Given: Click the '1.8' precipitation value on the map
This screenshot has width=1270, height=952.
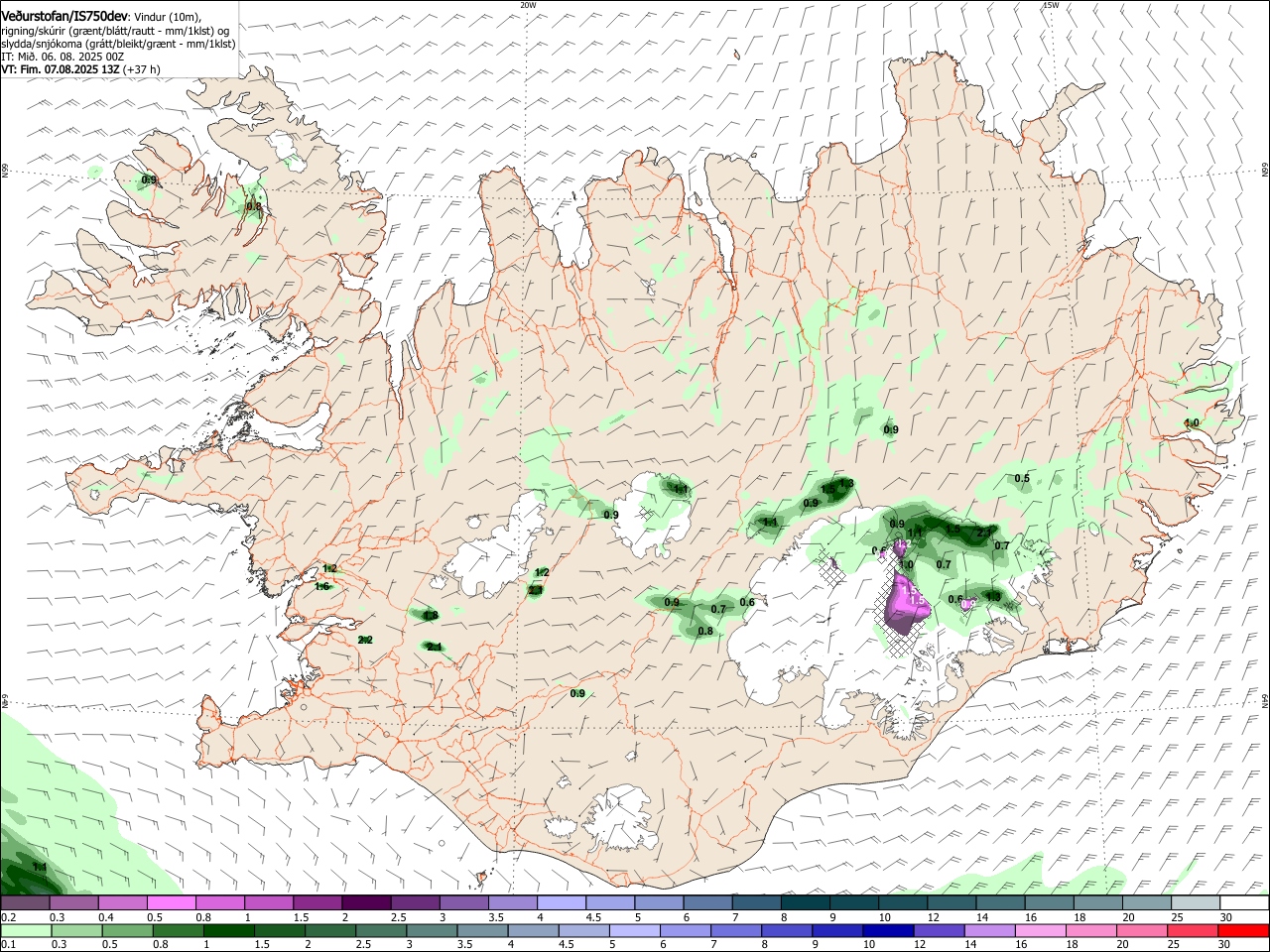Looking at the screenshot, I should [x=431, y=616].
